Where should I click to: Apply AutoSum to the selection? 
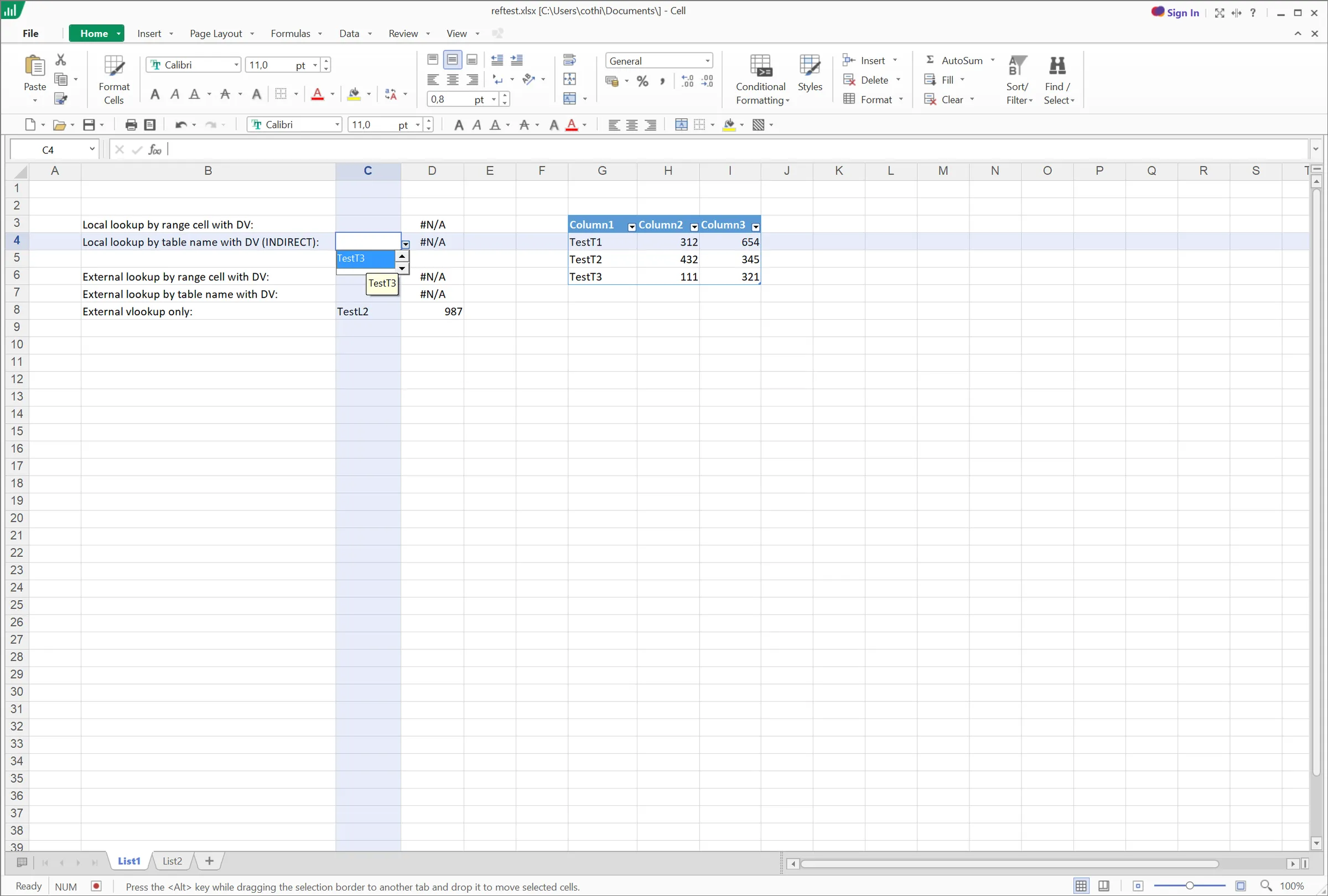click(x=958, y=60)
